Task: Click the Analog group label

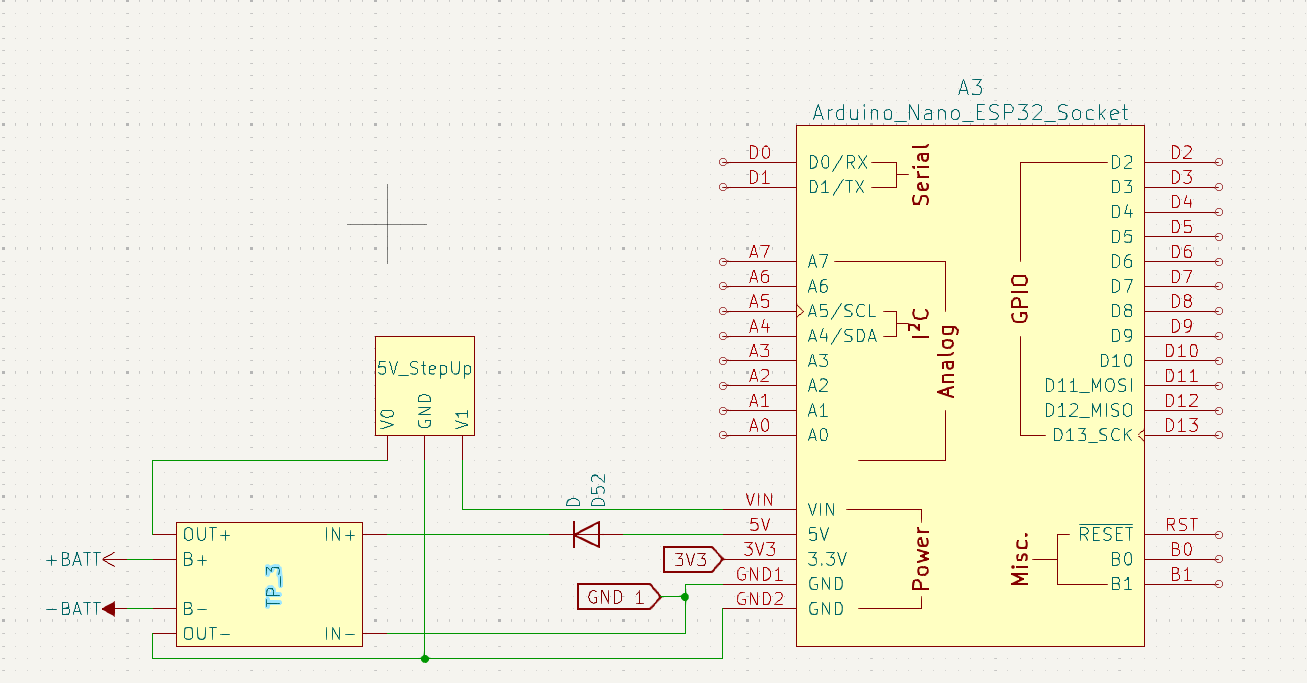Action: point(947,361)
